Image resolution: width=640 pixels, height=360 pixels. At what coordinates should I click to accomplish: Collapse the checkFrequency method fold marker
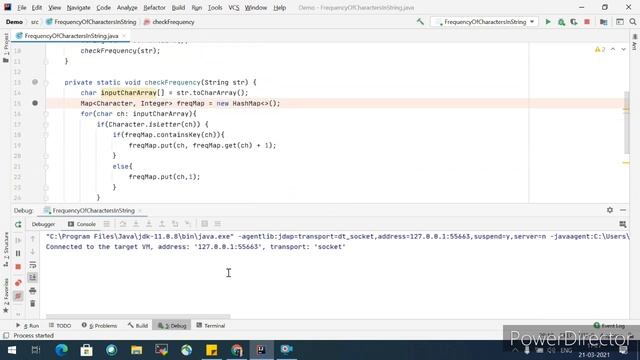pyautogui.click(x=46, y=82)
